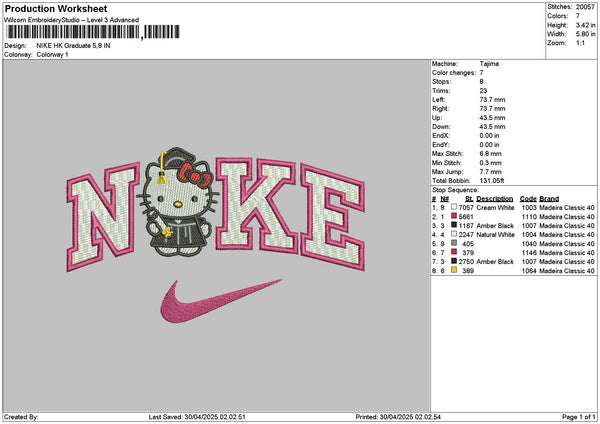Click the 'Code' column header
The image size is (600, 424).
tap(528, 199)
